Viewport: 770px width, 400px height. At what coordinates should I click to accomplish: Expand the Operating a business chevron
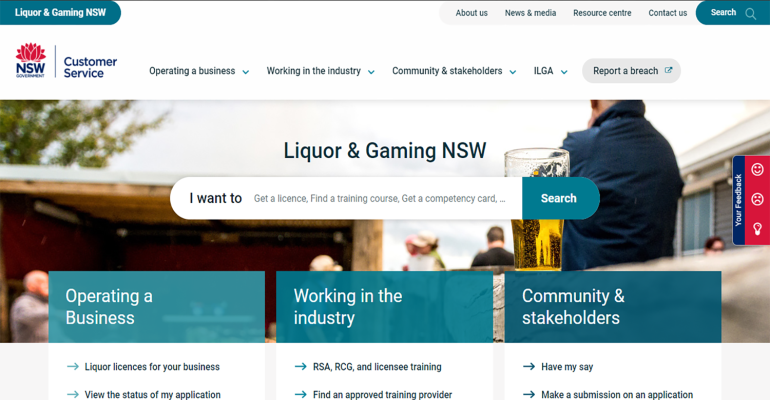(x=246, y=72)
